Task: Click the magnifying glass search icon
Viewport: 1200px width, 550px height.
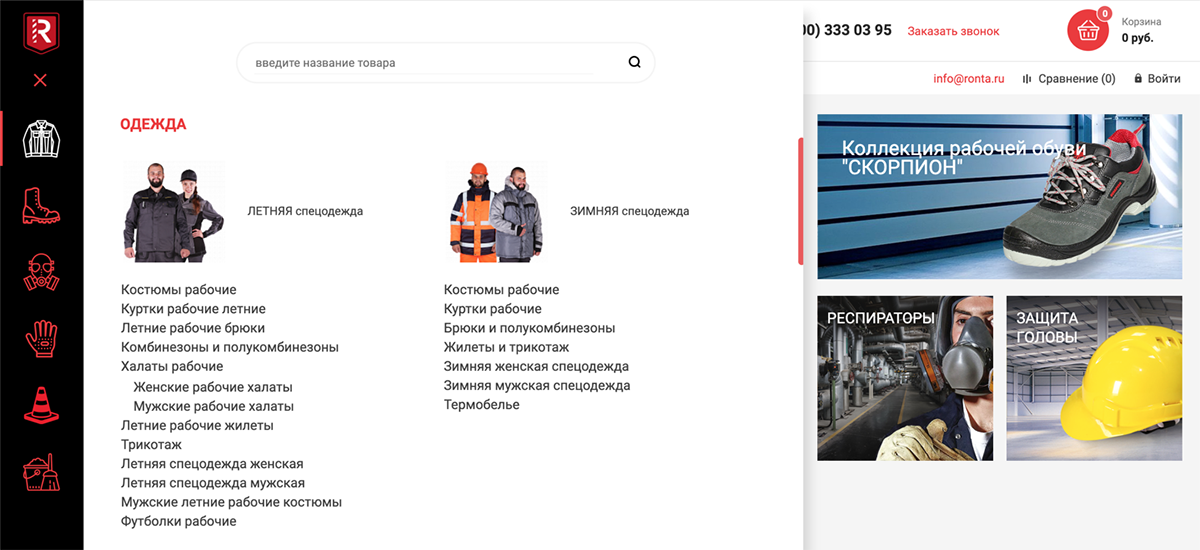Action: tap(634, 62)
